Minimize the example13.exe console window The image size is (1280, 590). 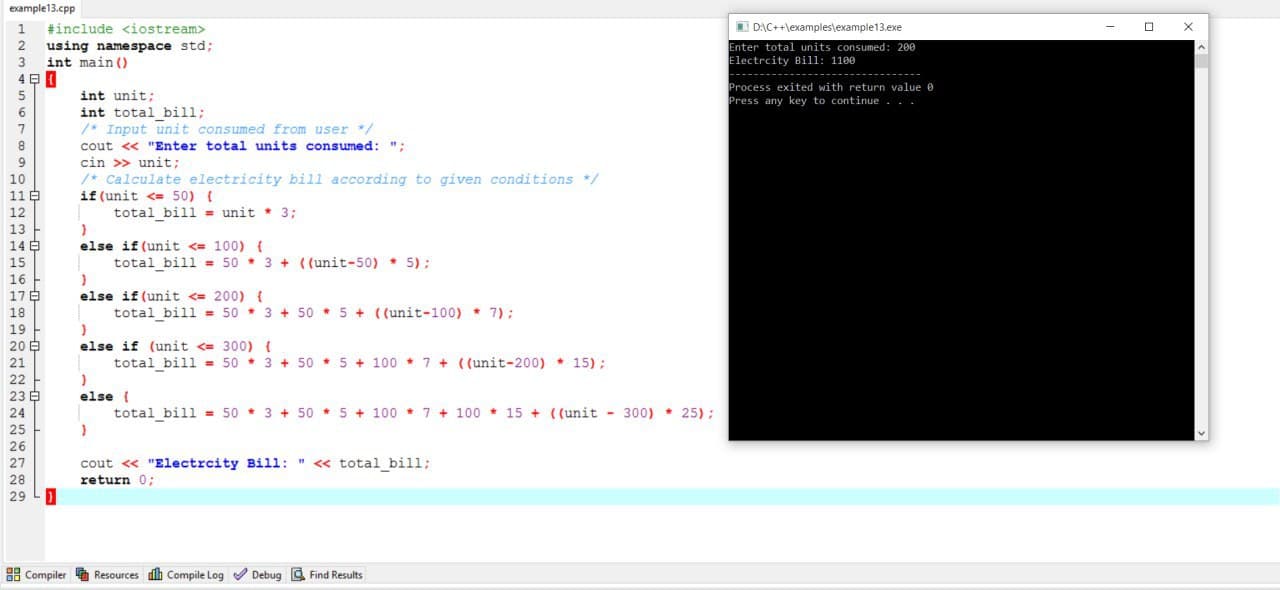1110,27
